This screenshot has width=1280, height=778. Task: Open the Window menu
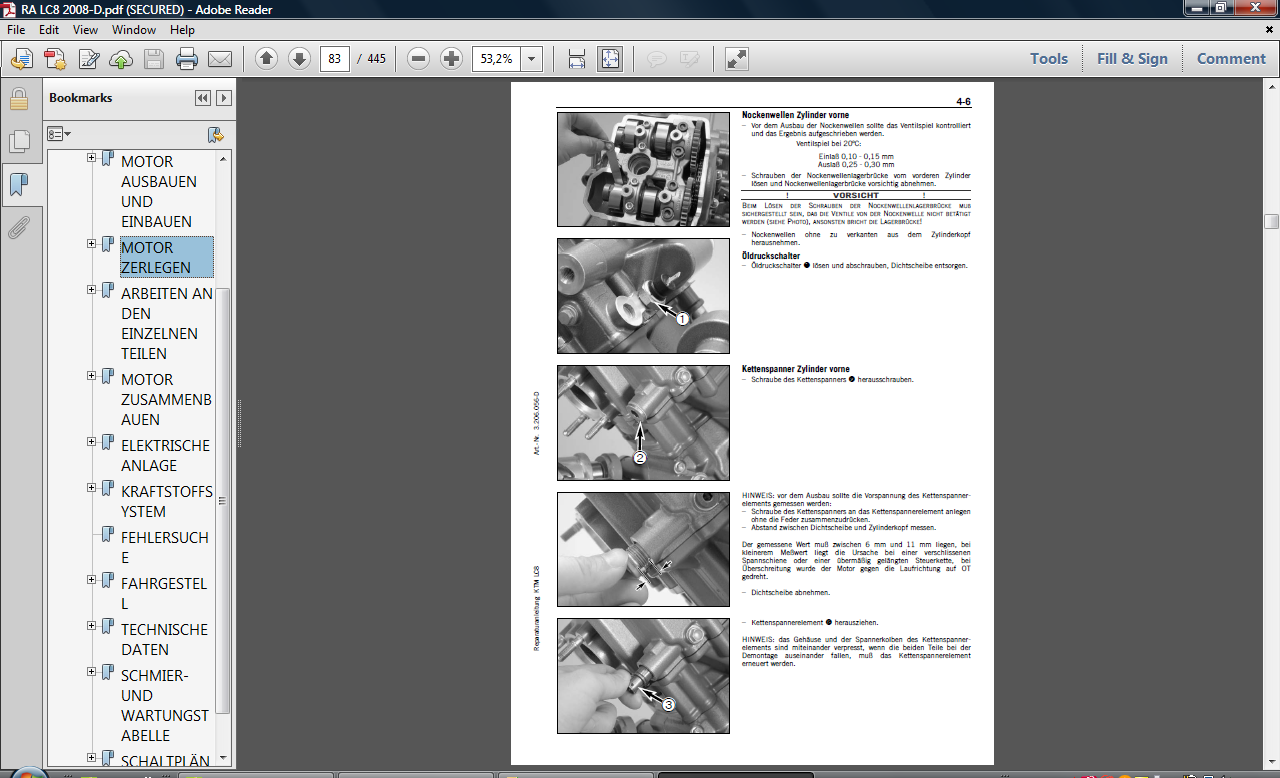133,30
